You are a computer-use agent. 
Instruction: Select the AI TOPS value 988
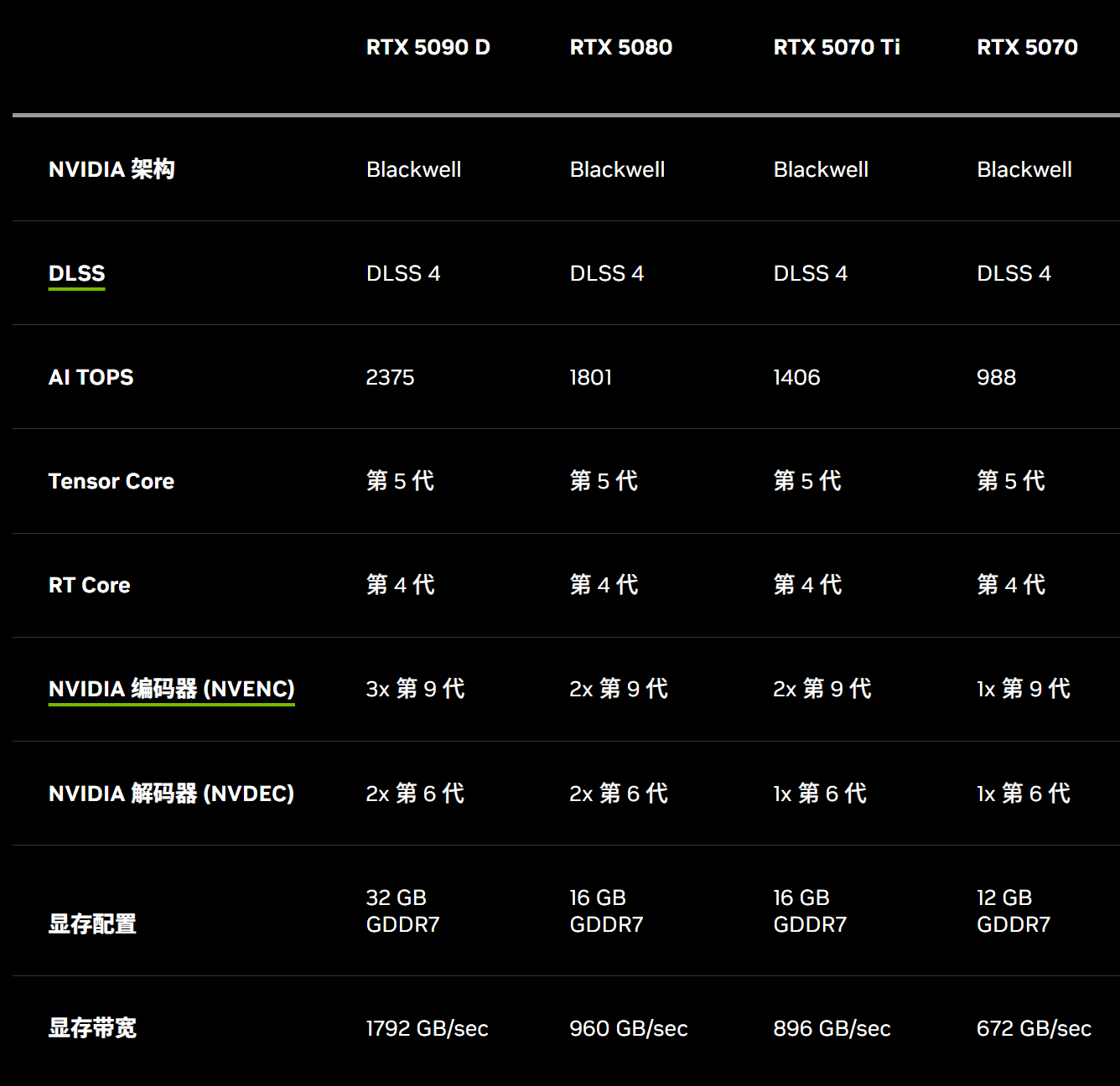pos(996,377)
